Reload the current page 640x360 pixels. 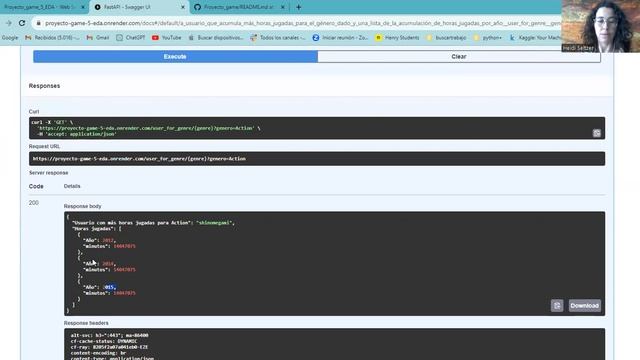pyautogui.click(x=22, y=23)
